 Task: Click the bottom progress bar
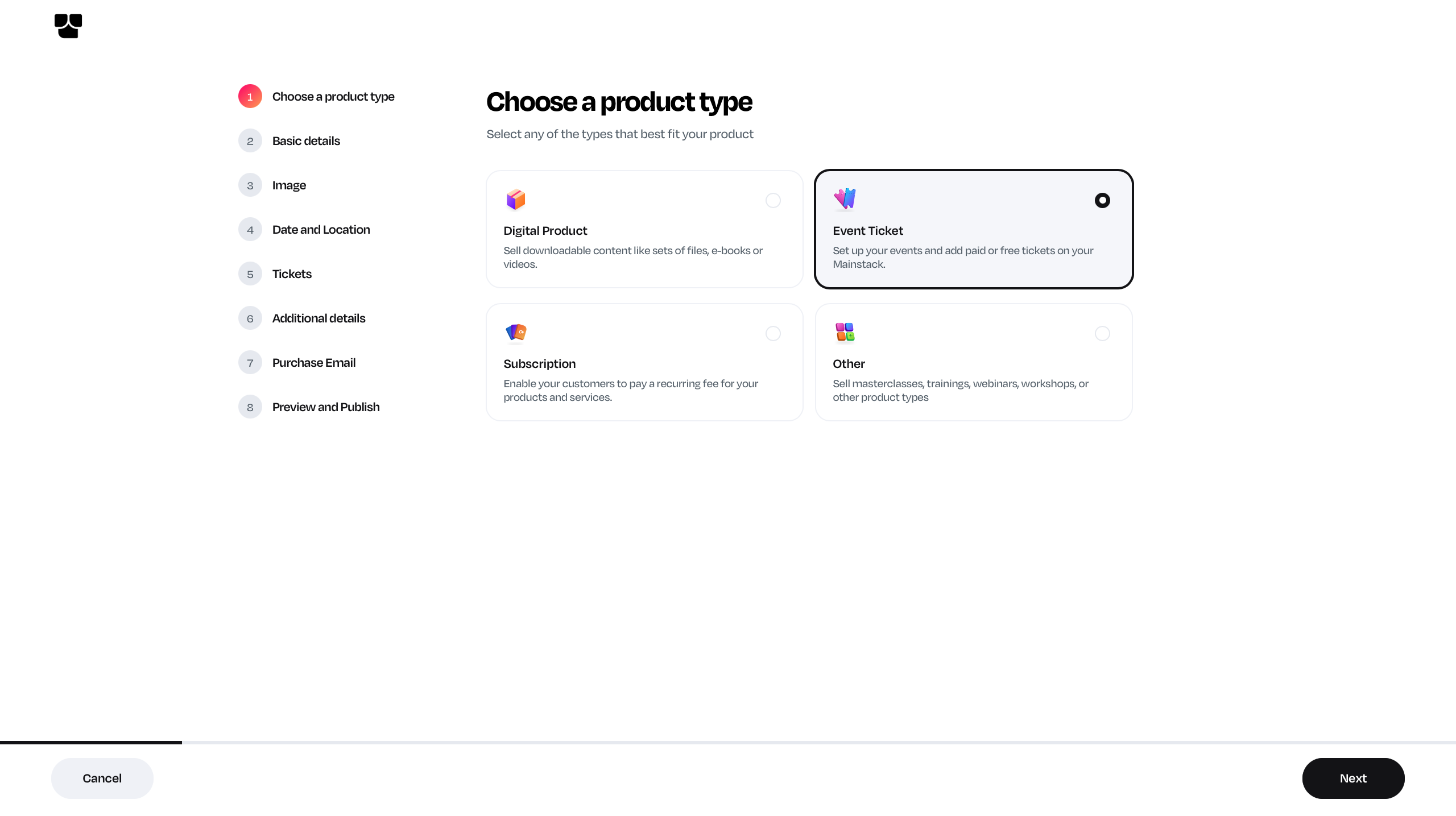728,743
